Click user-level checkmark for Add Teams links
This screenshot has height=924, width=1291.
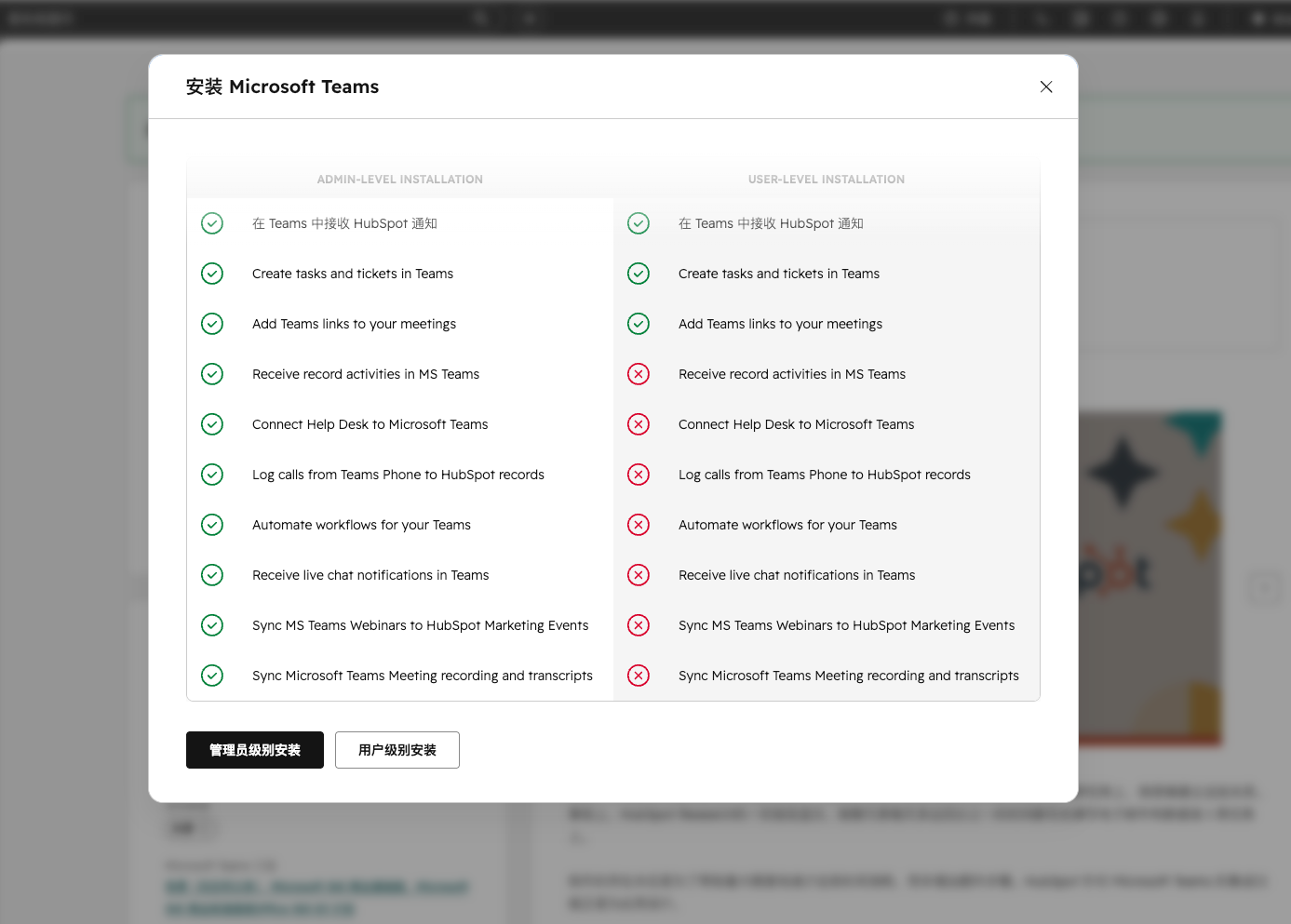tap(639, 324)
